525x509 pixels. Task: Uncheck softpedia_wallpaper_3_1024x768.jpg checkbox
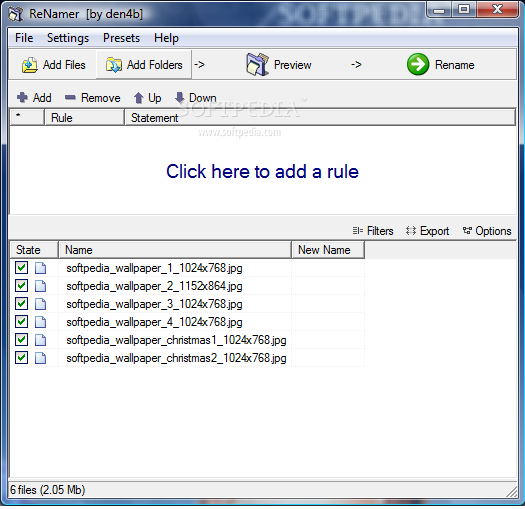coord(21,304)
